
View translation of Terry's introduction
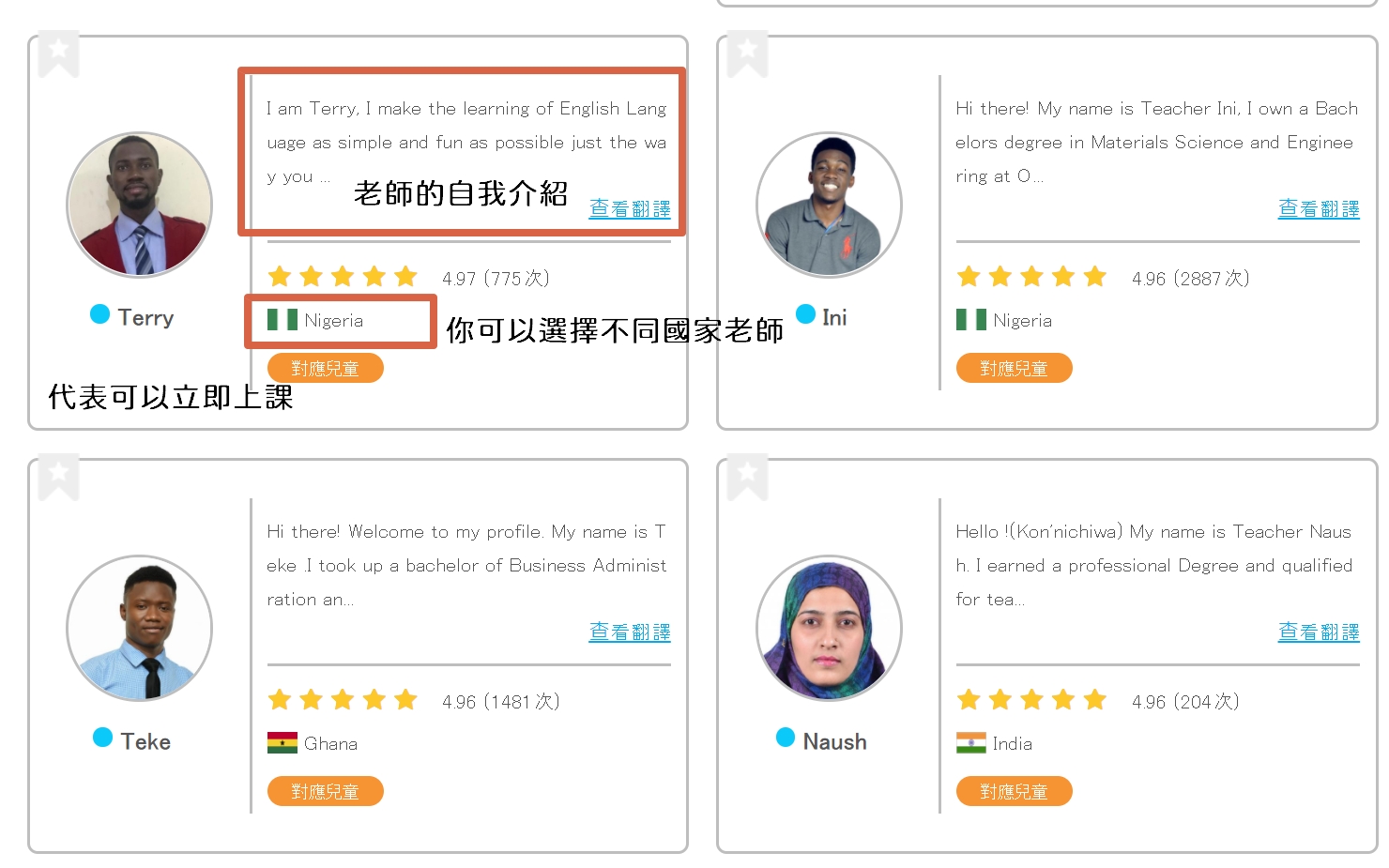(630, 208)
